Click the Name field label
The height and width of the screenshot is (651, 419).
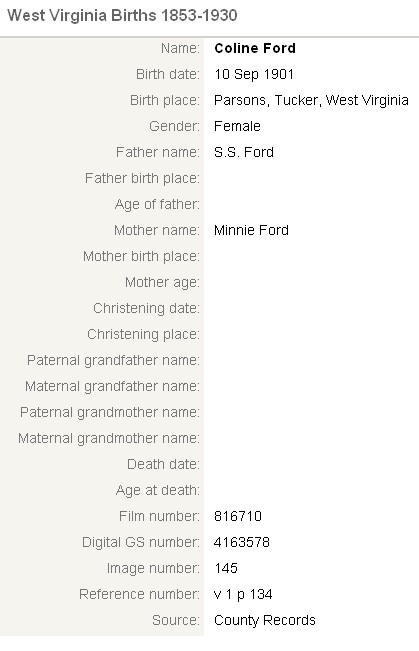tap(180, 48)
